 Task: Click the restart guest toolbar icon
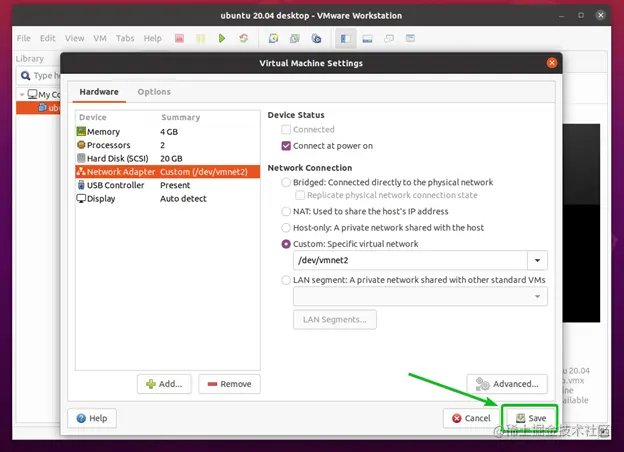pos(244,38)
